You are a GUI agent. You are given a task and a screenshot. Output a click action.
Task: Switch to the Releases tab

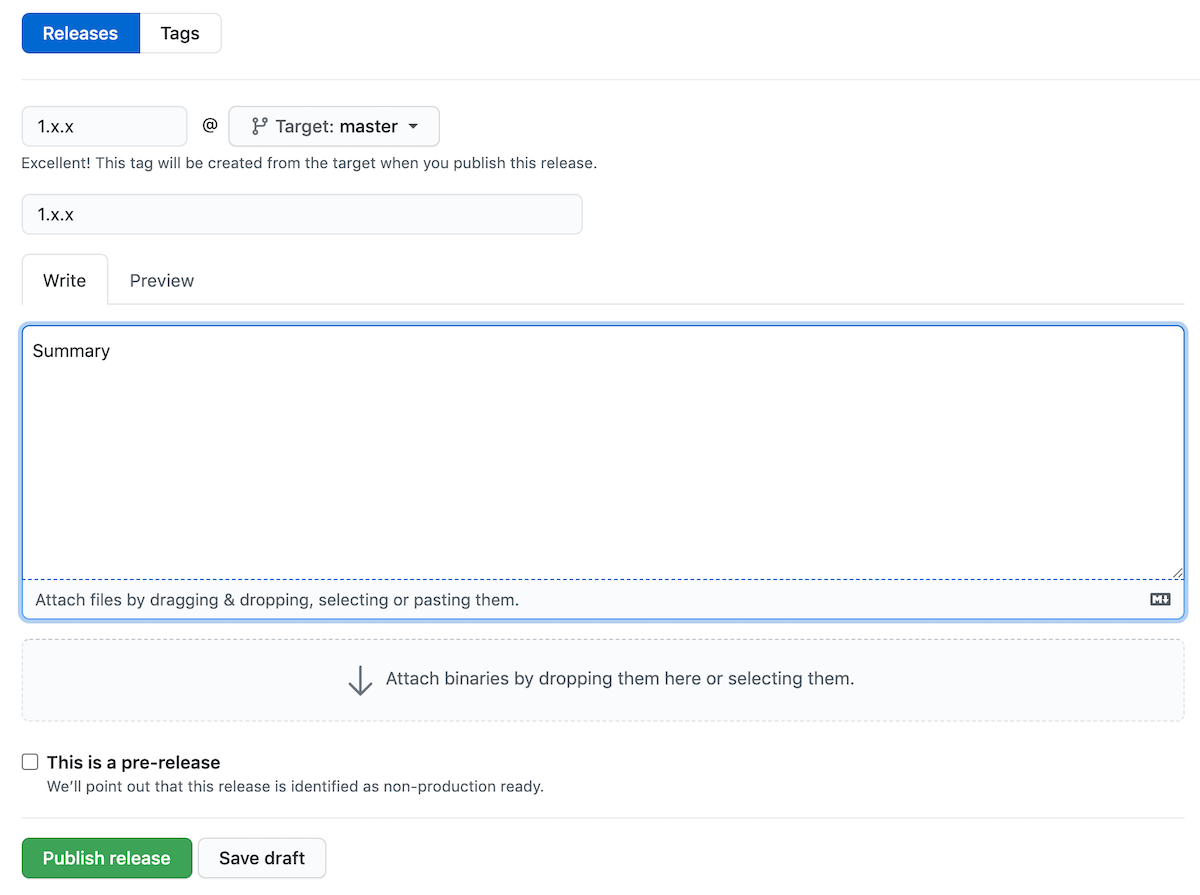point(80,33)
